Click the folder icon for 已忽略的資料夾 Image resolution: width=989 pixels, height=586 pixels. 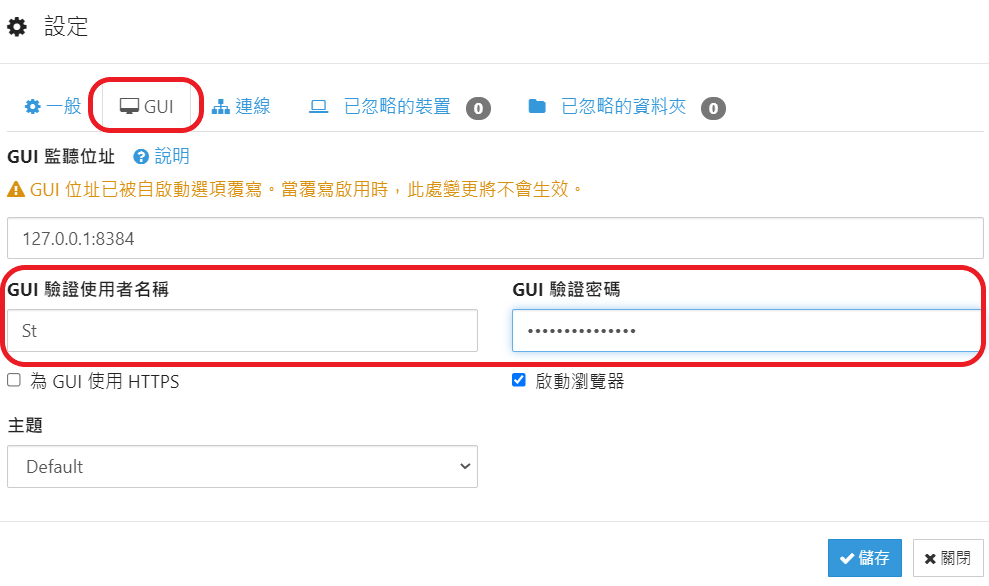pos(537,107)
